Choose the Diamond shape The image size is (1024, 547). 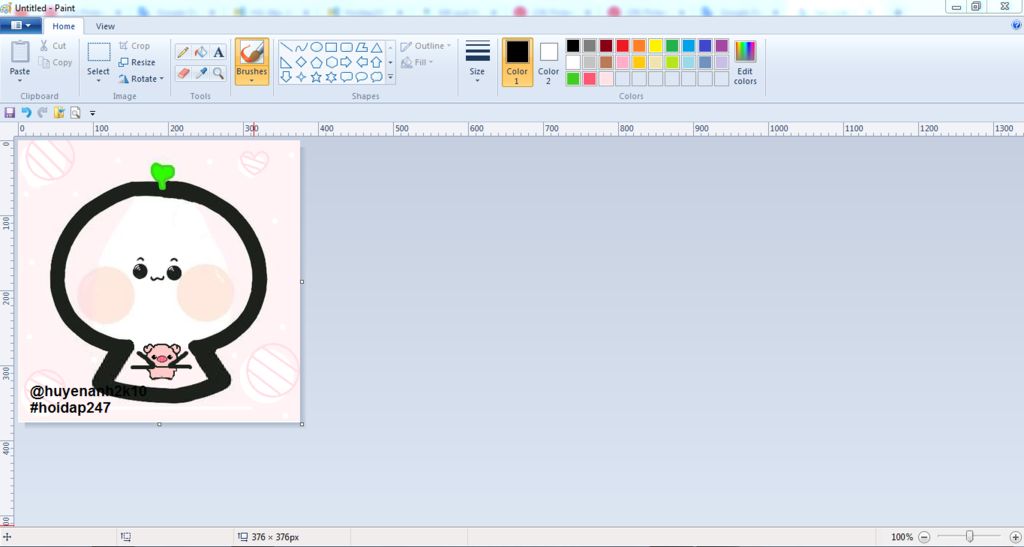click(x=301, y=63)
